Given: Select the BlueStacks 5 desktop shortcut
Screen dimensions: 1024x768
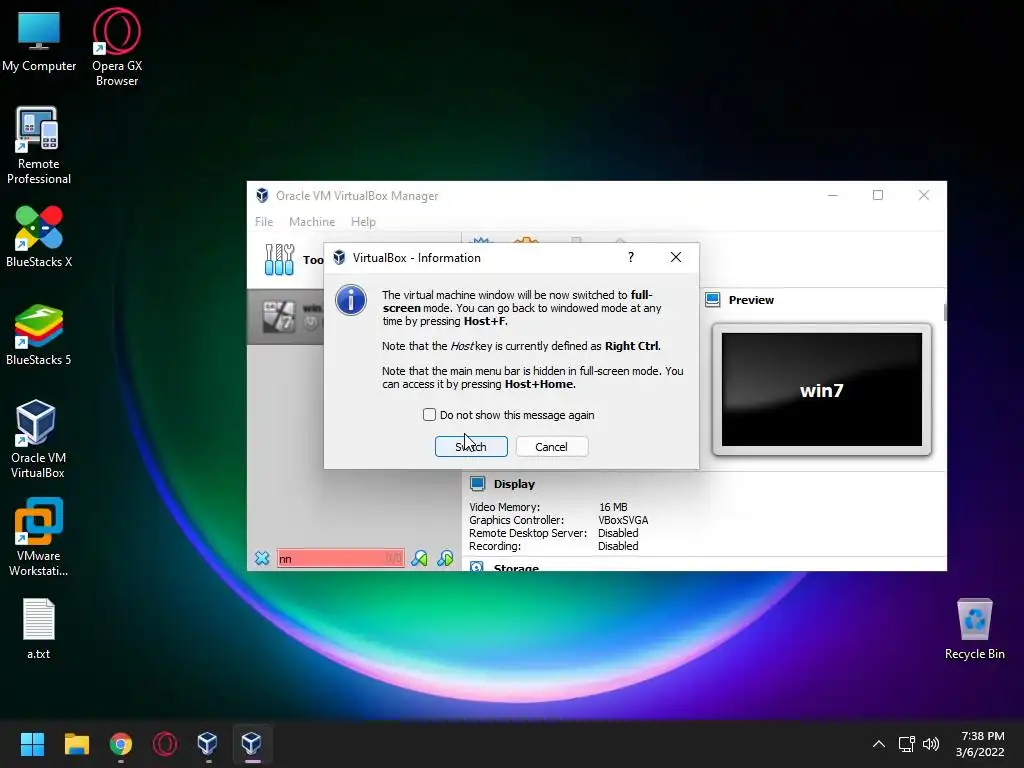Looking at the screenshot, I should (39, 334).
